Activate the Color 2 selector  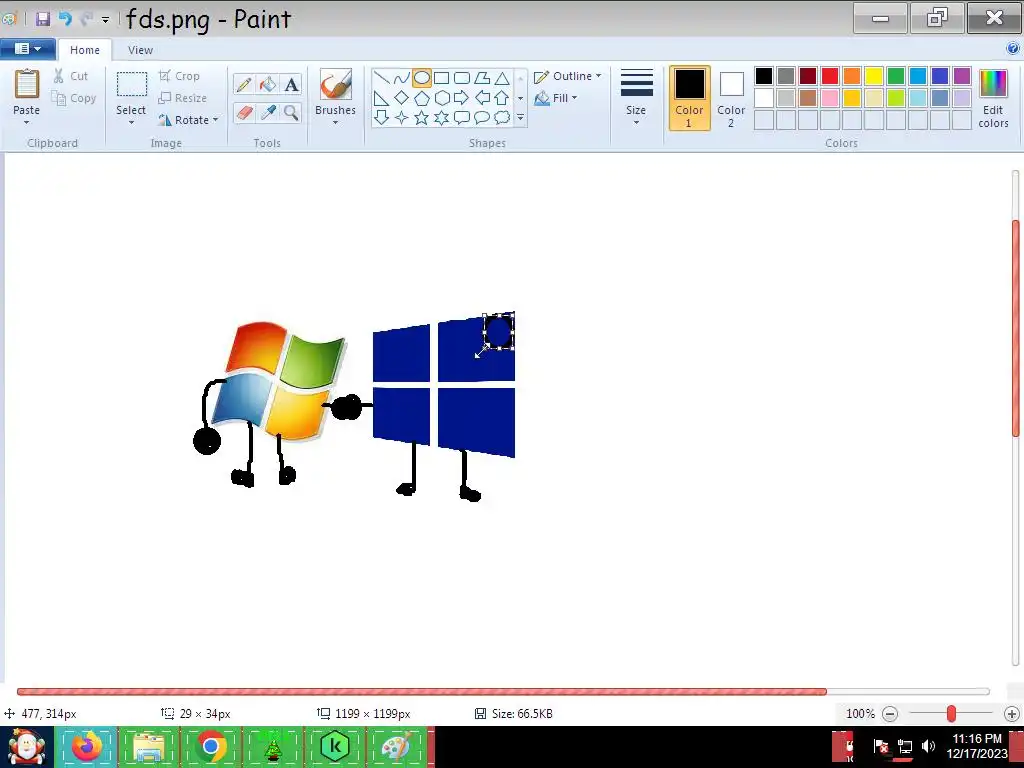click(731, 98)
